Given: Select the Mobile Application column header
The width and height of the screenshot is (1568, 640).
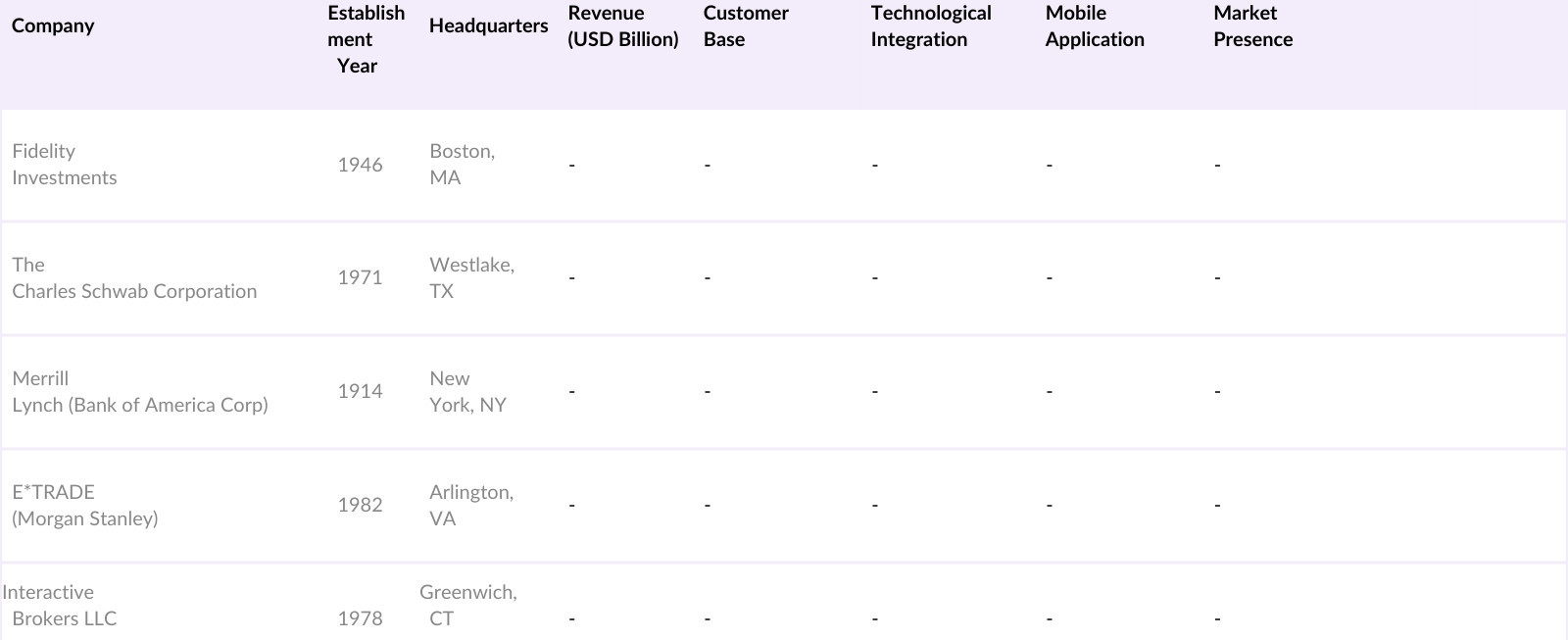Looking at the screenshot, I should click(1094, 26).
